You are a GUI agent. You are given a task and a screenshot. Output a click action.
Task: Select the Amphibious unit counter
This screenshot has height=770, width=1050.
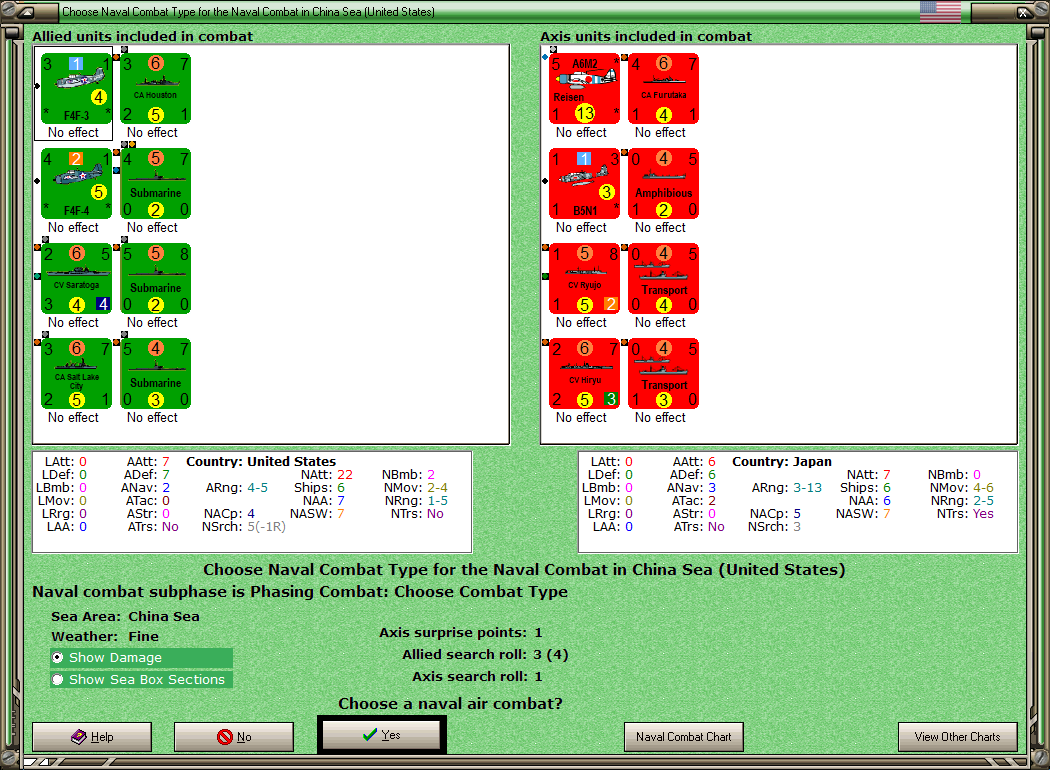click(x=664, y=183)
